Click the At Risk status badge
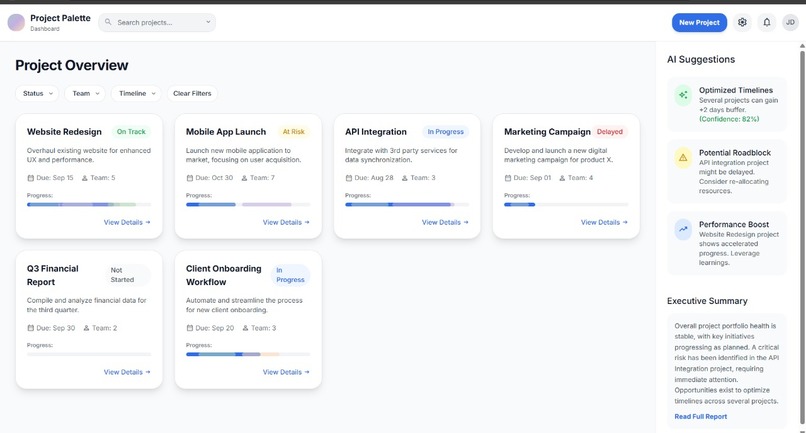The width and height of the screenshot is (806, 433). click(294, 132)
